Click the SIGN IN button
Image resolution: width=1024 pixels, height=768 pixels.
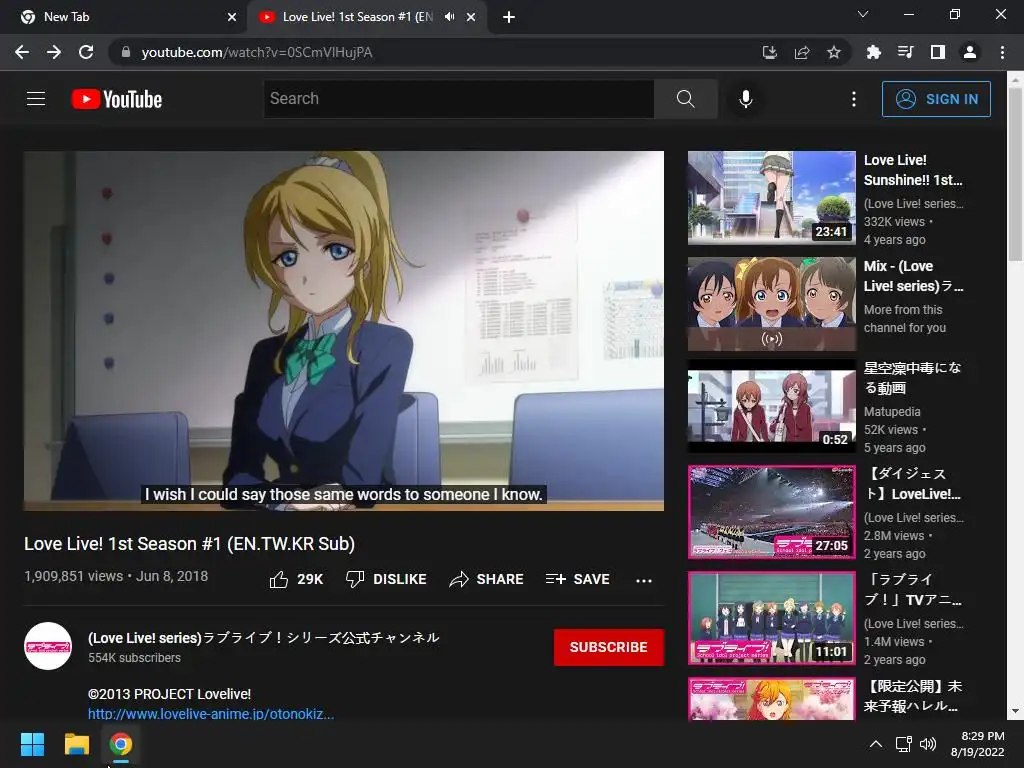pyautogui.click(x=936, y=99)
